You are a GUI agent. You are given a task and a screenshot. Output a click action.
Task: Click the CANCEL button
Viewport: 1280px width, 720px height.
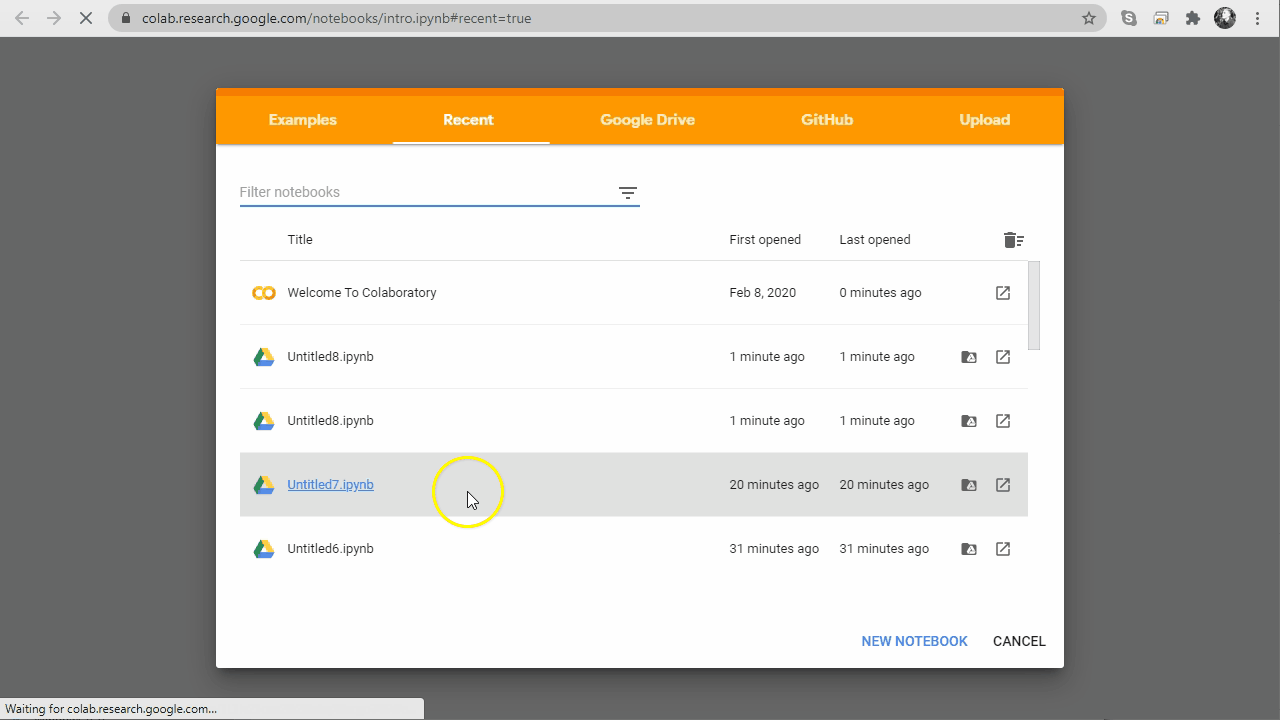[1019, 641]
